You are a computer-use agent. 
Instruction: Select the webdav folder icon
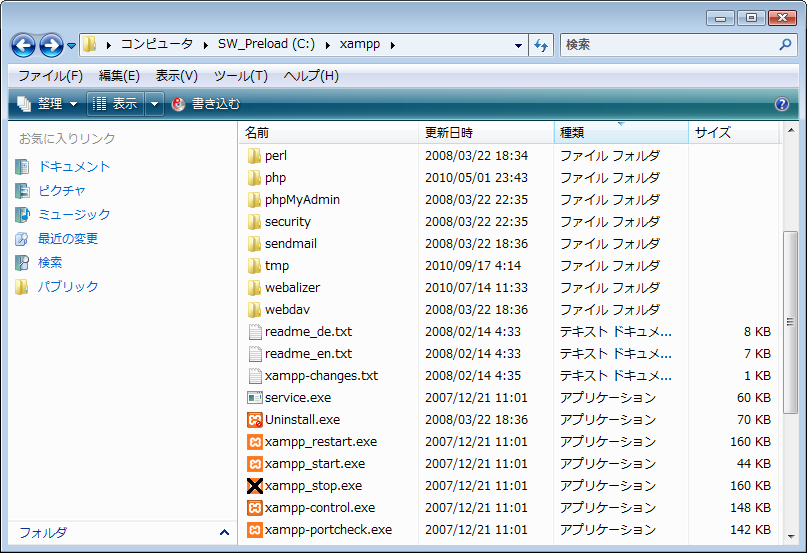[254, 310]
